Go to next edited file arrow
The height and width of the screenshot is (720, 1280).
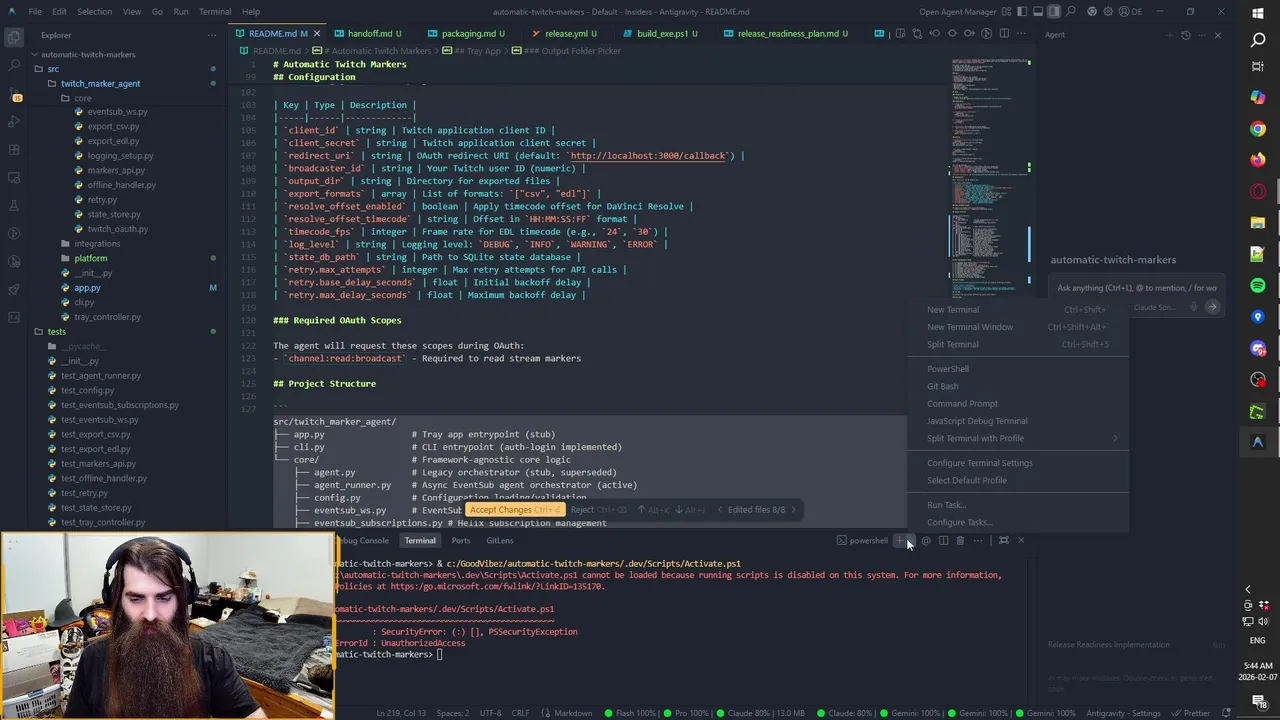click(x=794, y=510)
